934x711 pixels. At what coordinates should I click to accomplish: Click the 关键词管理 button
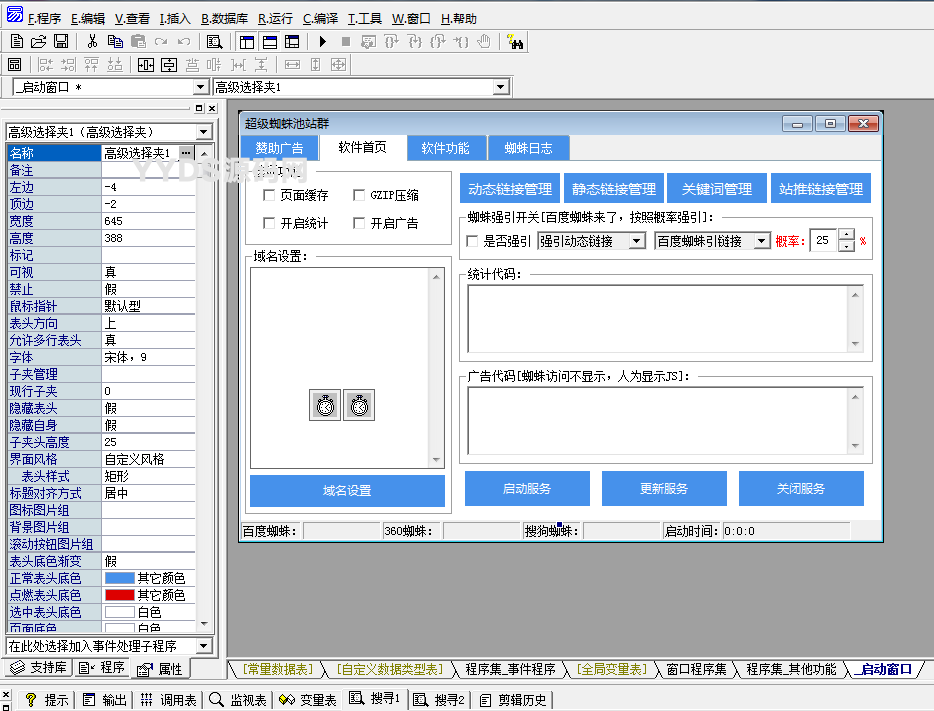coord(717,188)
